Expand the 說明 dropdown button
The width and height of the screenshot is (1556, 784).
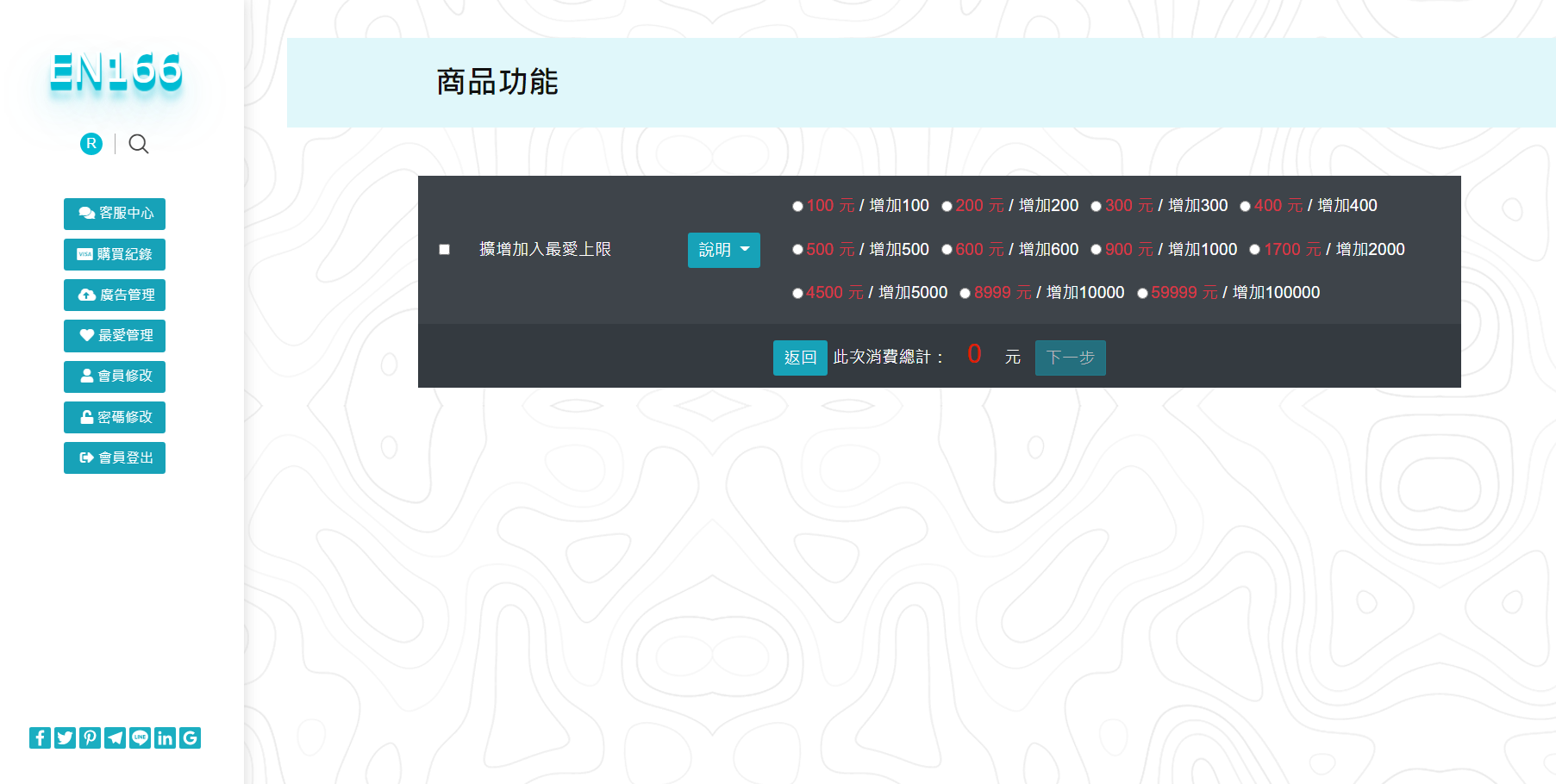(724, 250)
